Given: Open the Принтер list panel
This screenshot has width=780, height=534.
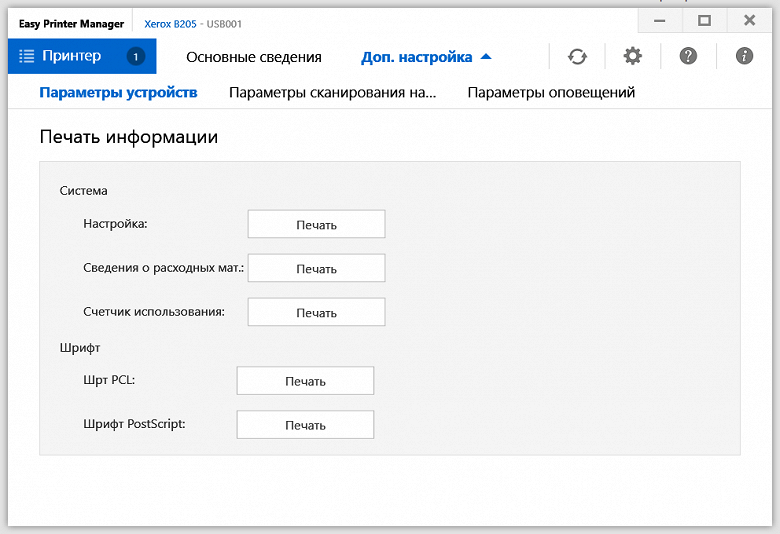Looking at the screenshot, I should [73, 57].
